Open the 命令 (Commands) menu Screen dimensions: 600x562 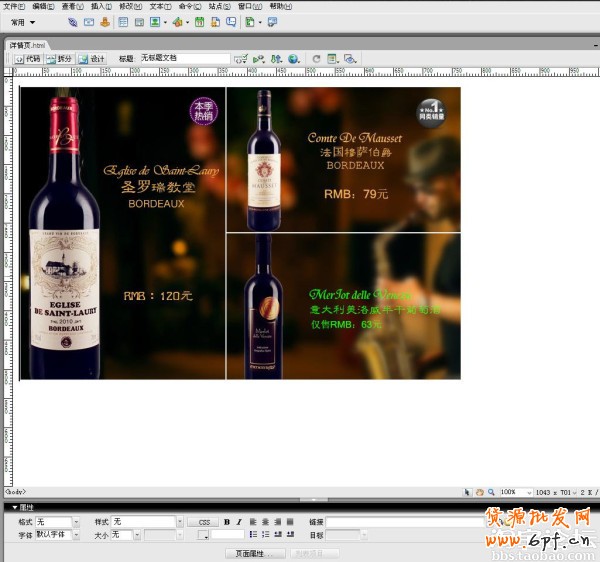tap(190, 7)
